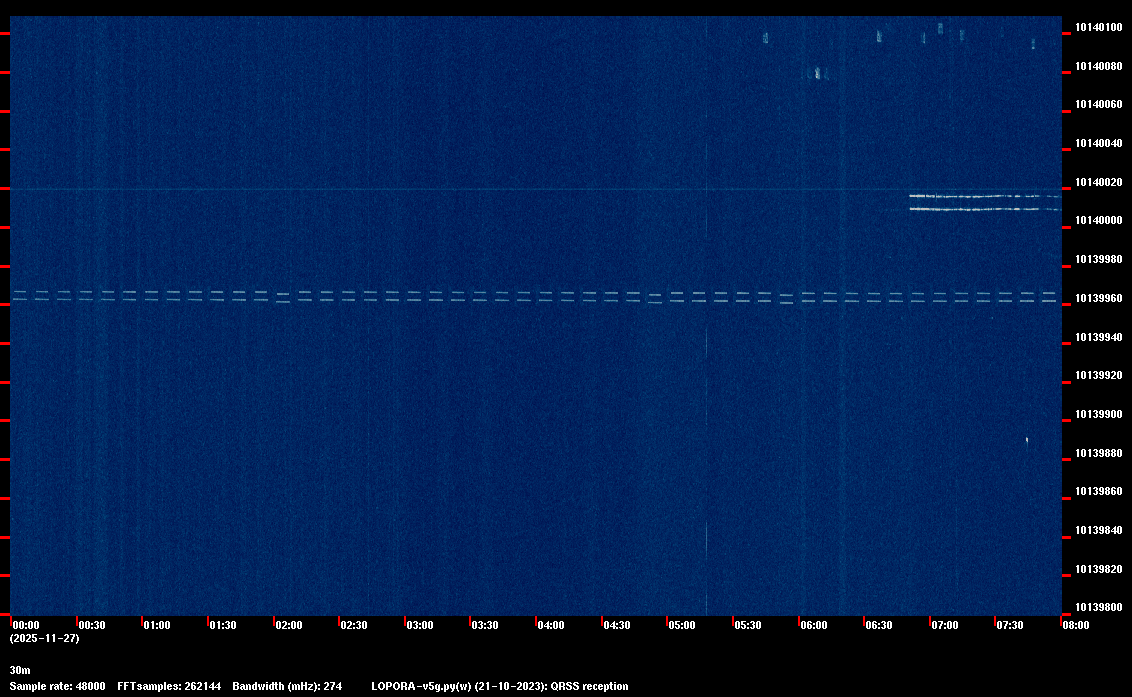The height and width of the screenshot is (697, 1132).
Task: Select the 10139900 frequency label
Action: 1097,414
